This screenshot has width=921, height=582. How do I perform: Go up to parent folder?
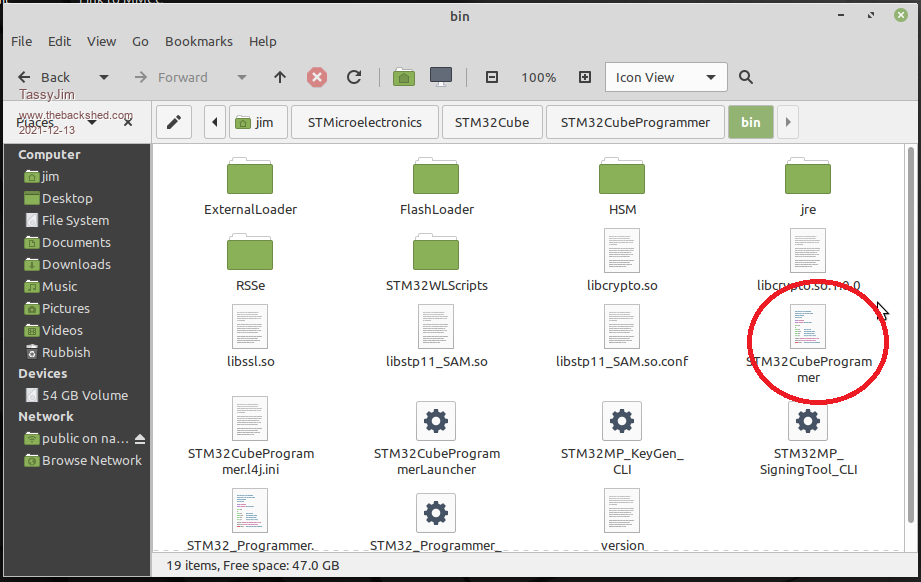click(x=280, y=77)
